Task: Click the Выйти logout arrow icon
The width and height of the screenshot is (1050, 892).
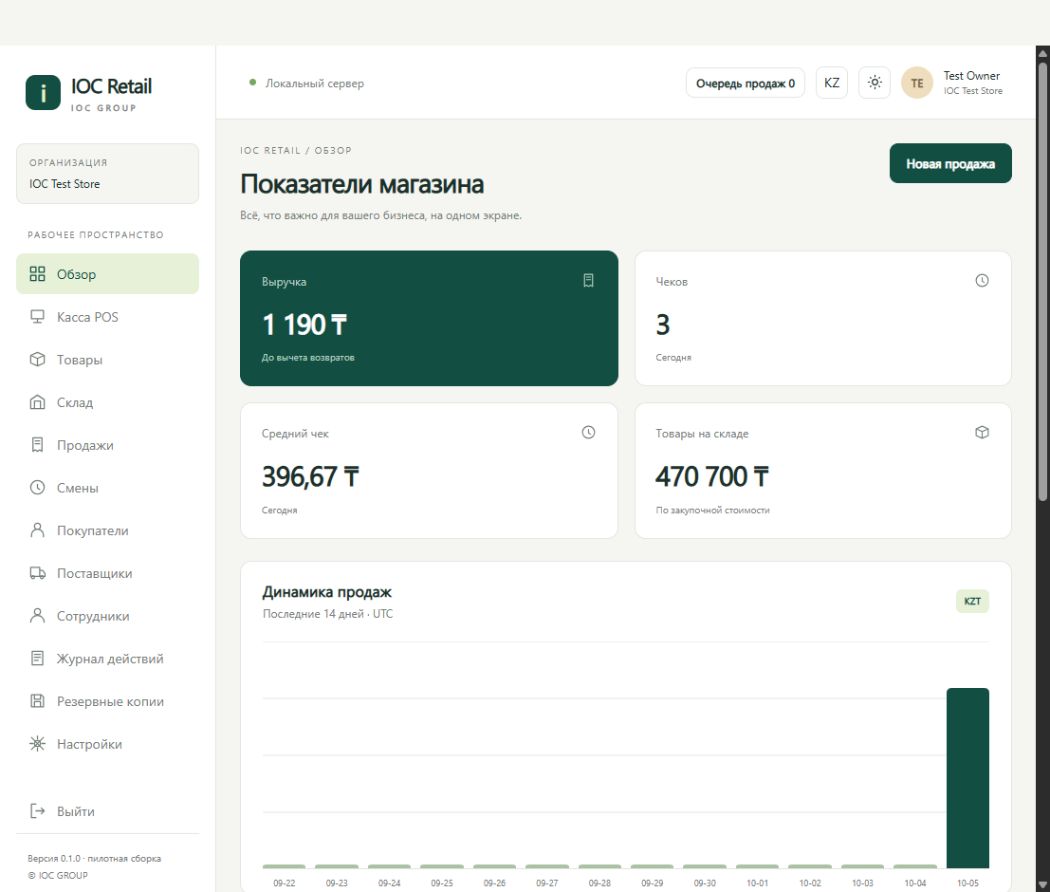Action: point(38,811)
